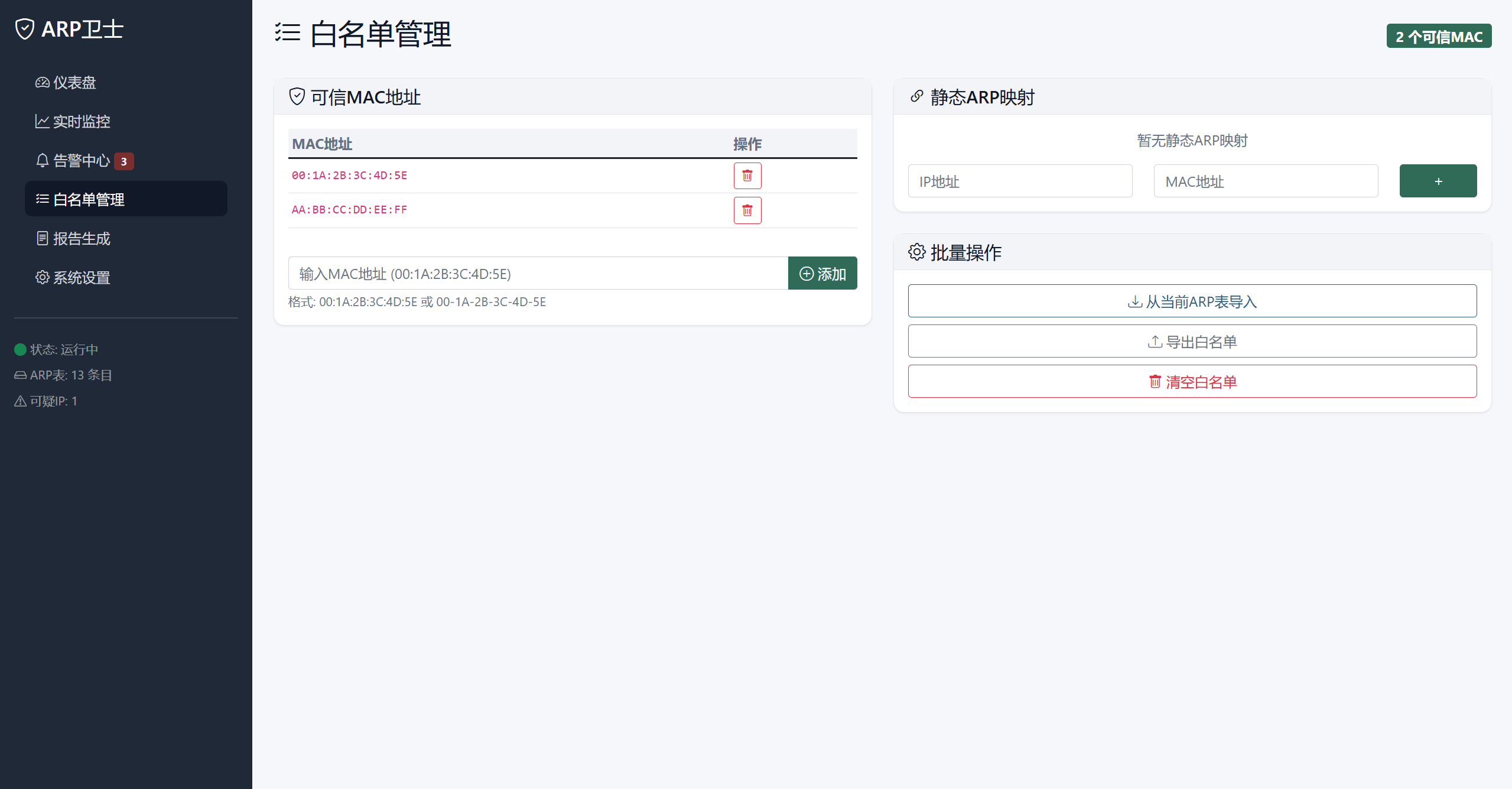Click the 可疑IP warning status icon

pyautogui.click(x=20, y=401)
